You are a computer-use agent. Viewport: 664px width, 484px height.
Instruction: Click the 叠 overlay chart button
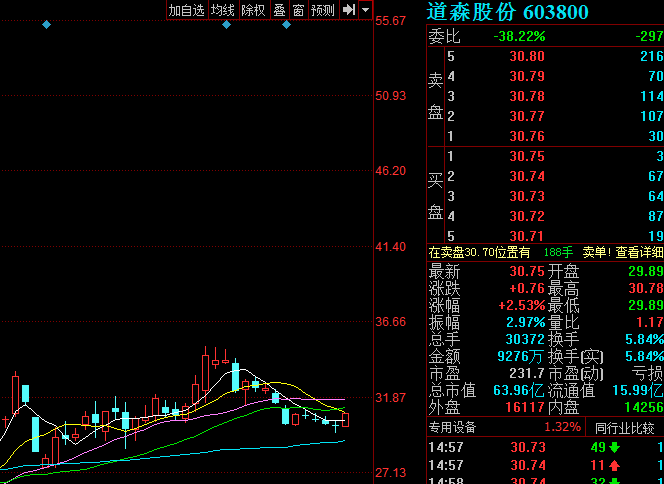tap(279, 10)
